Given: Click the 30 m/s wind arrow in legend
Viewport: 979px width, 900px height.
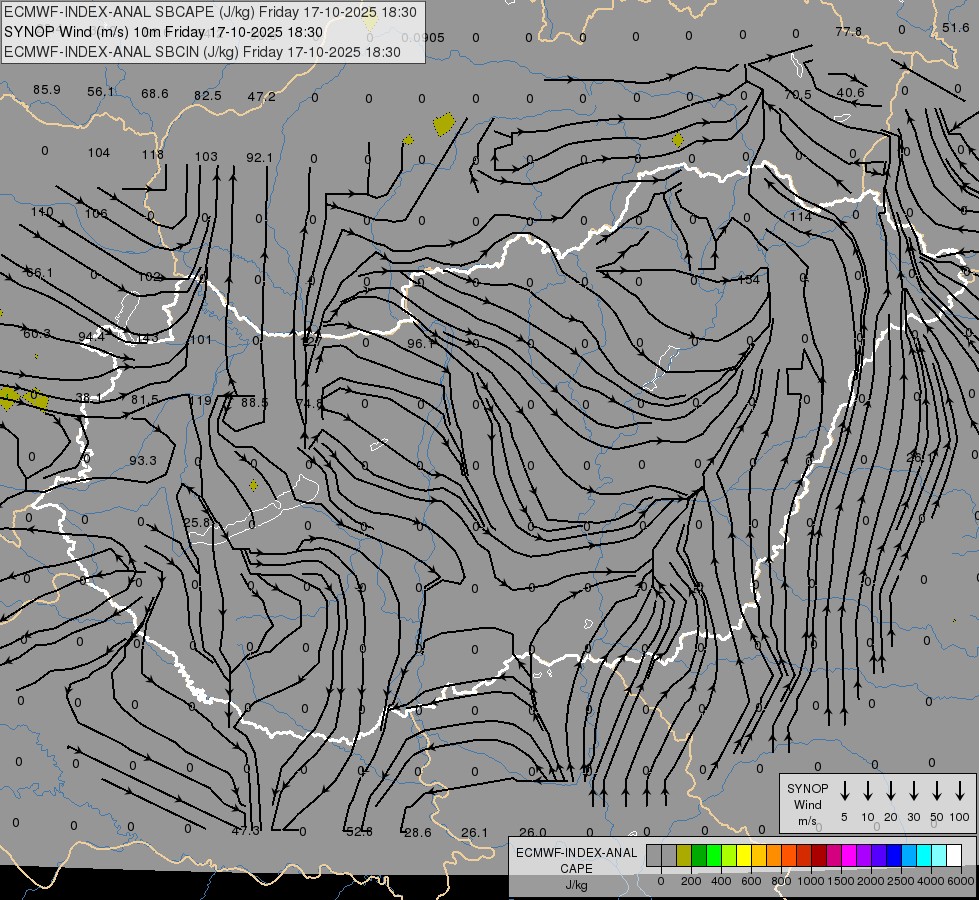Looking at the screenshot, I should coord(913,791).
